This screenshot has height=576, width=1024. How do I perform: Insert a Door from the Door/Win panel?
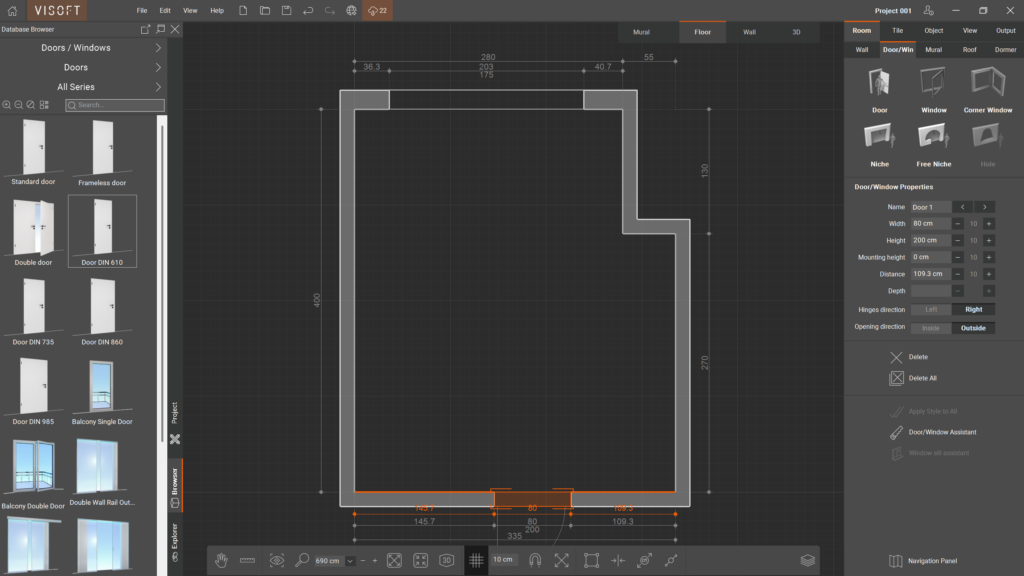pyautogui.click(x=880, y=90)
